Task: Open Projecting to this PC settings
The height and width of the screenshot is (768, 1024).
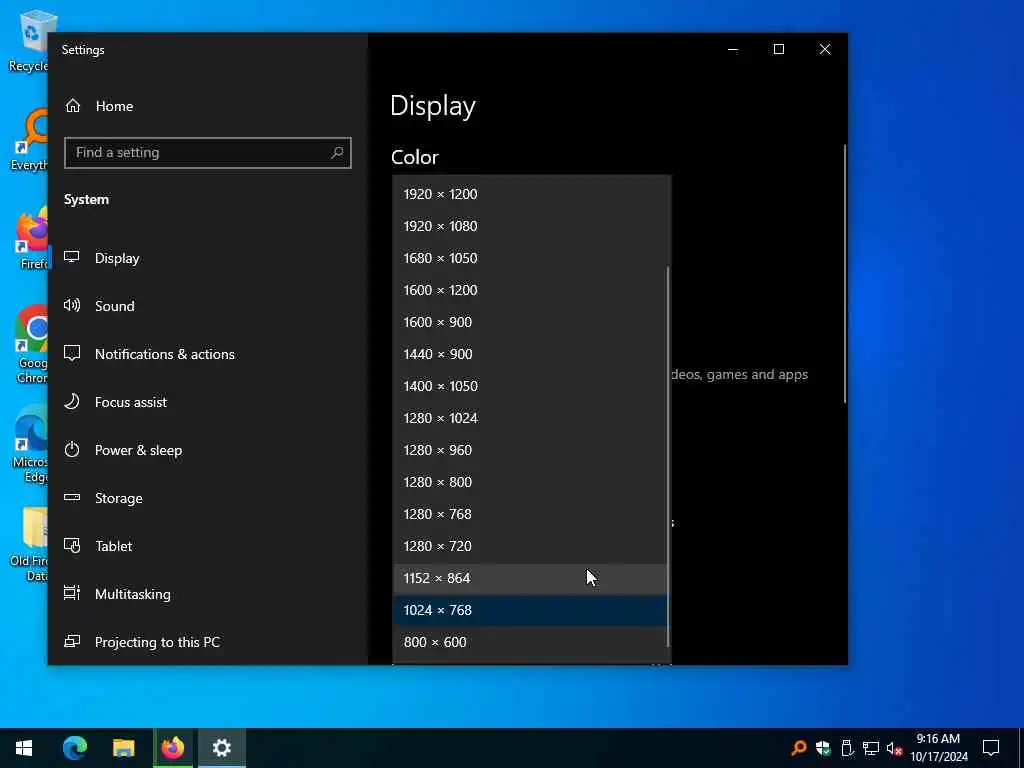Action: pyautogui.click(x=208, y=642)
